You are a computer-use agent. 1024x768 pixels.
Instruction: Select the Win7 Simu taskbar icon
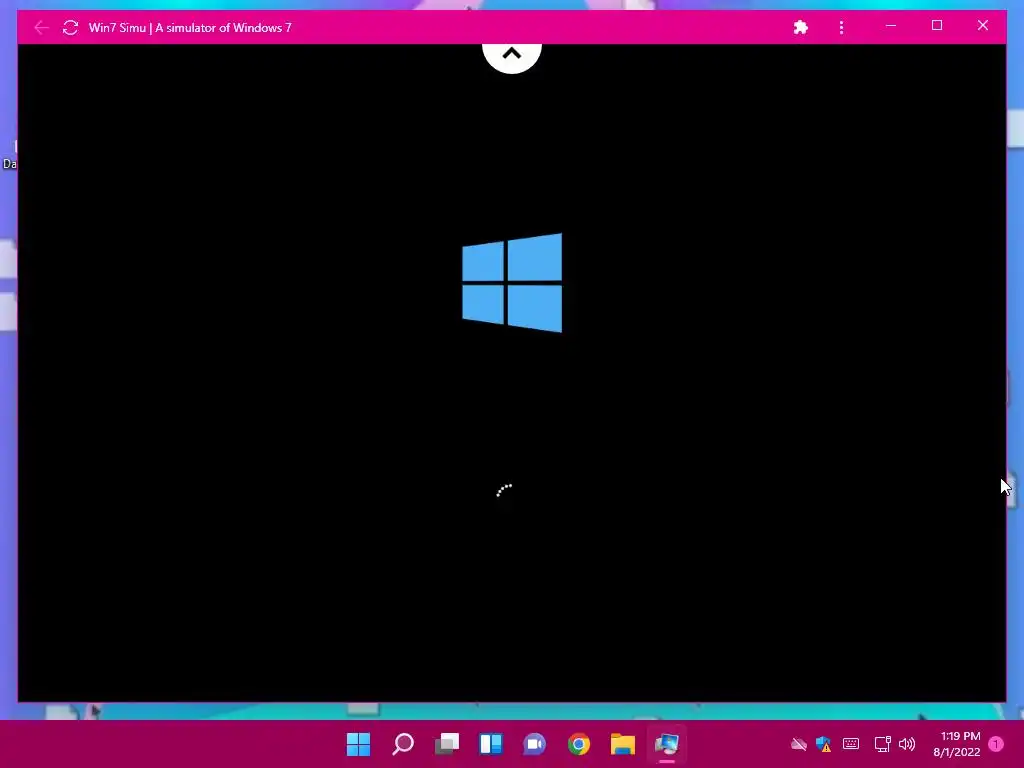[667, 744]
